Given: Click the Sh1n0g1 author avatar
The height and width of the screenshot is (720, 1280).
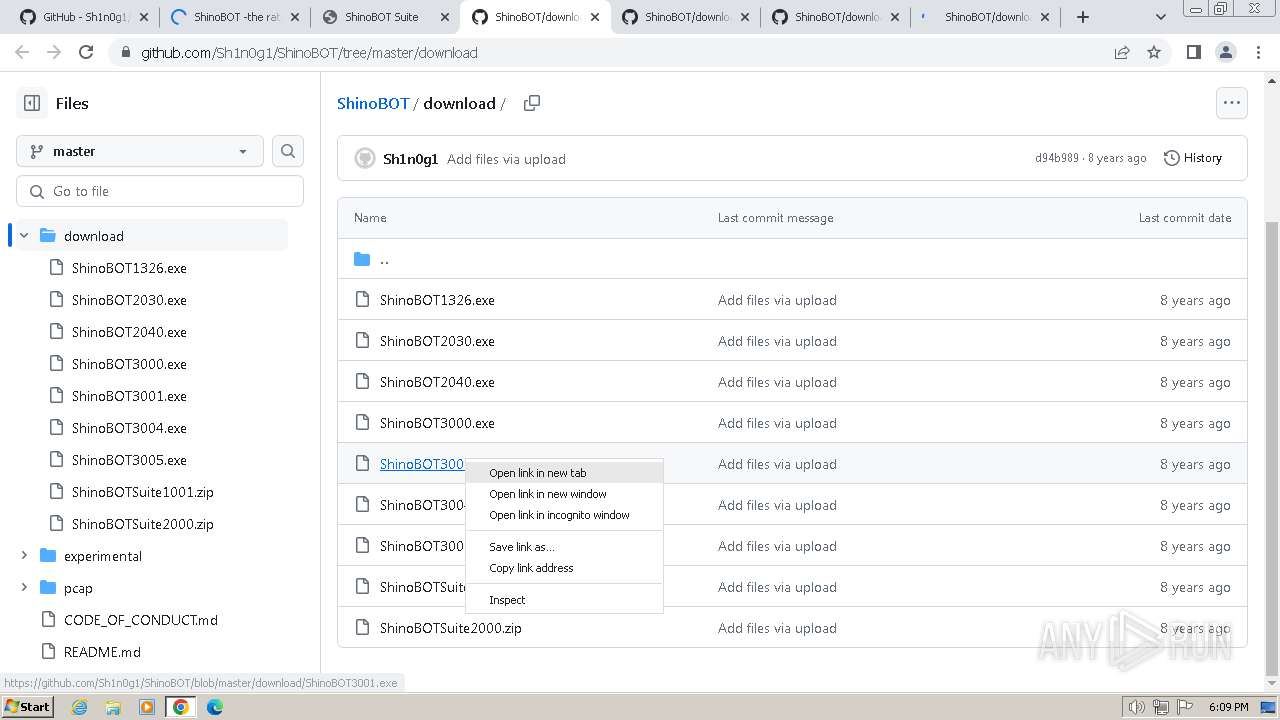Looking at the screenshot, I should coord(365,159).
